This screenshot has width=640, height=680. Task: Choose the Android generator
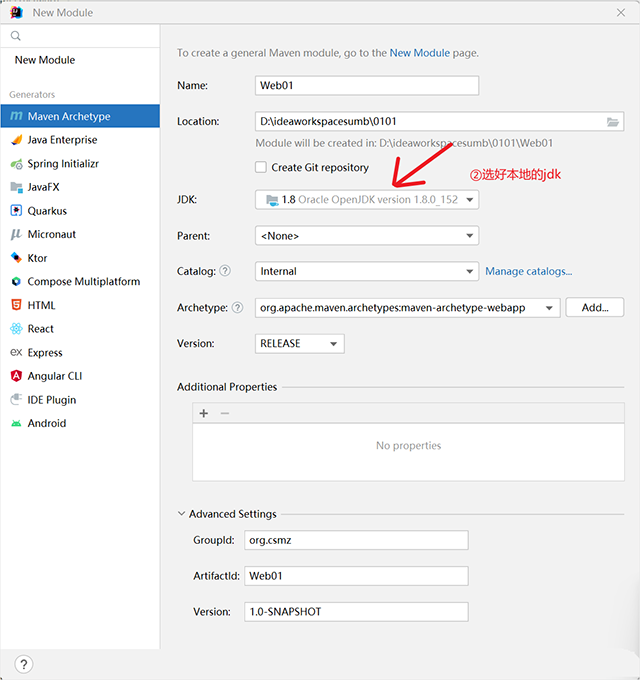click(x=46, y=423)
